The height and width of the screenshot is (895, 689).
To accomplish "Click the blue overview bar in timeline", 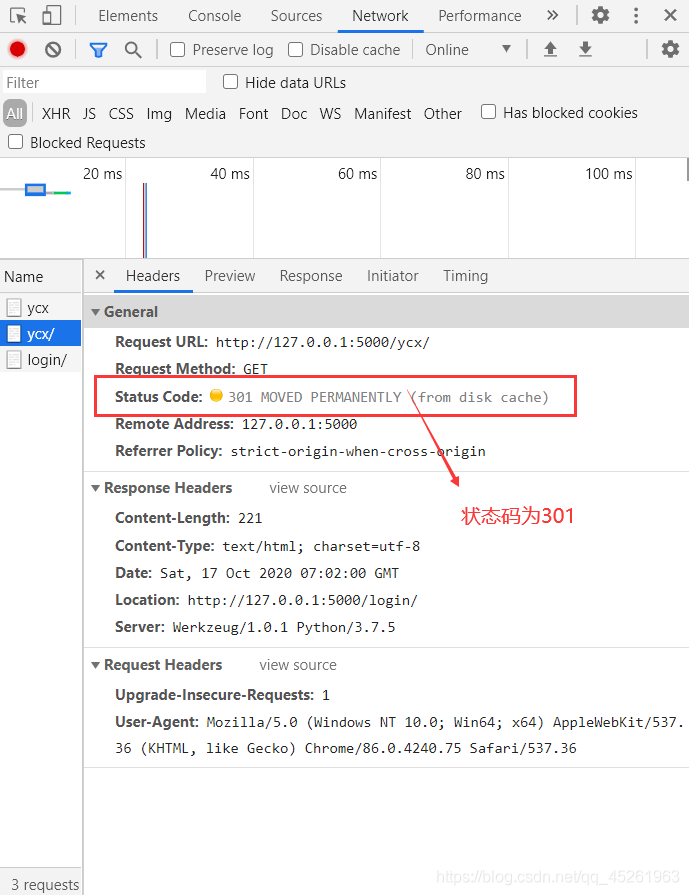I will coord(35,190).
